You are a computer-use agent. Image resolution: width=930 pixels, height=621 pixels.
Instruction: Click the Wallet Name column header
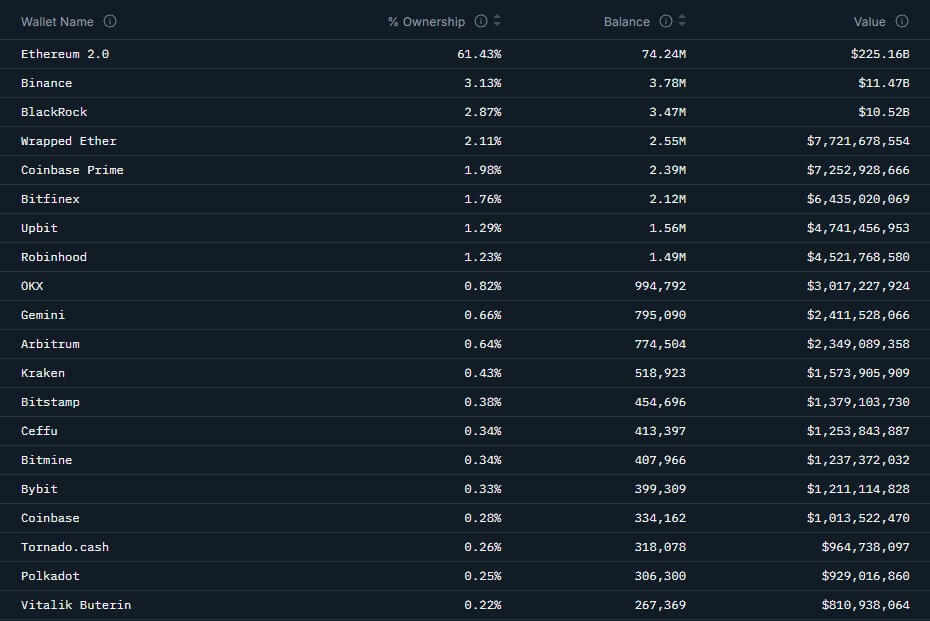tap(57, 21)
